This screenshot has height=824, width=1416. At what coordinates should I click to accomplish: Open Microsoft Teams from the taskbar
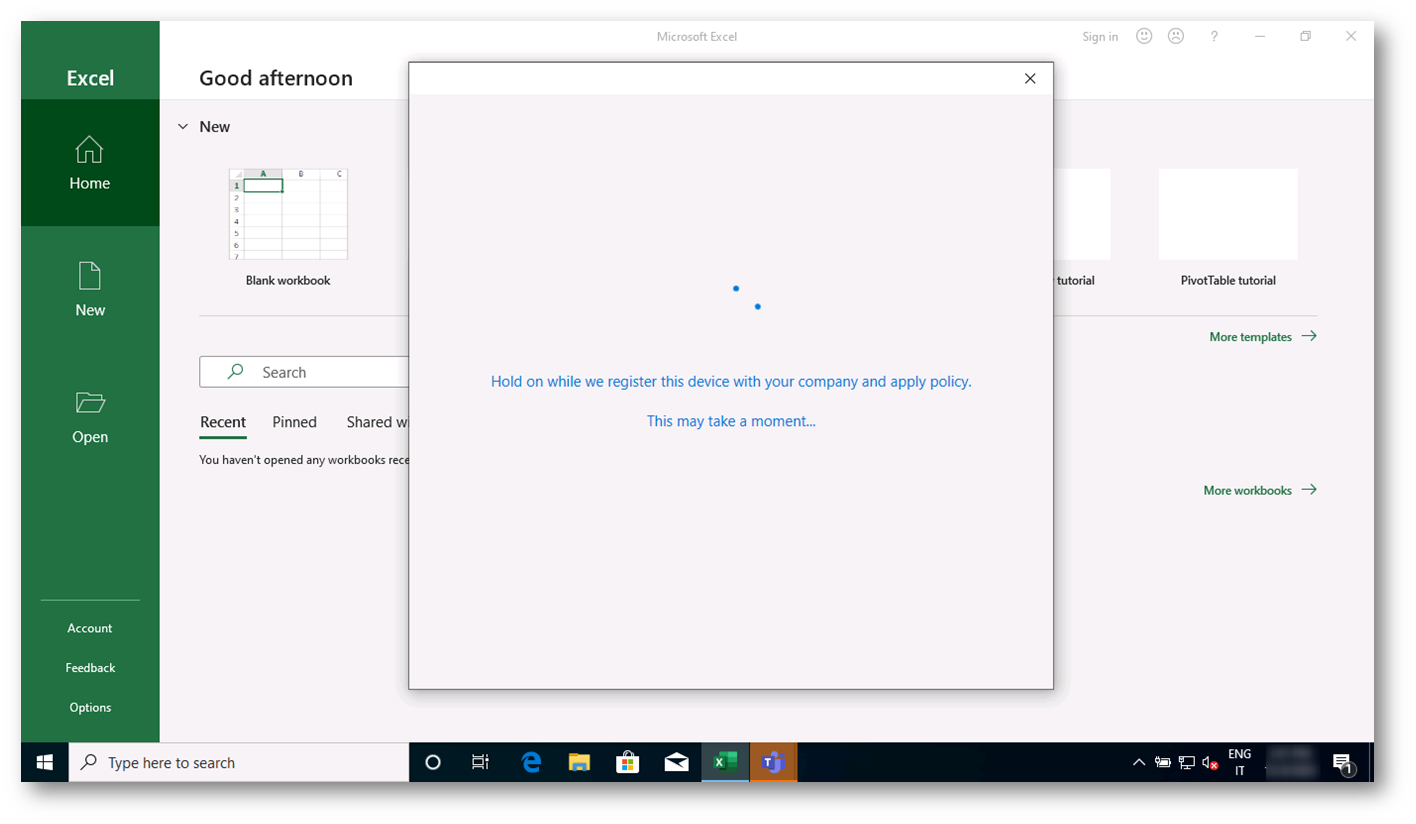pos(773,762)
